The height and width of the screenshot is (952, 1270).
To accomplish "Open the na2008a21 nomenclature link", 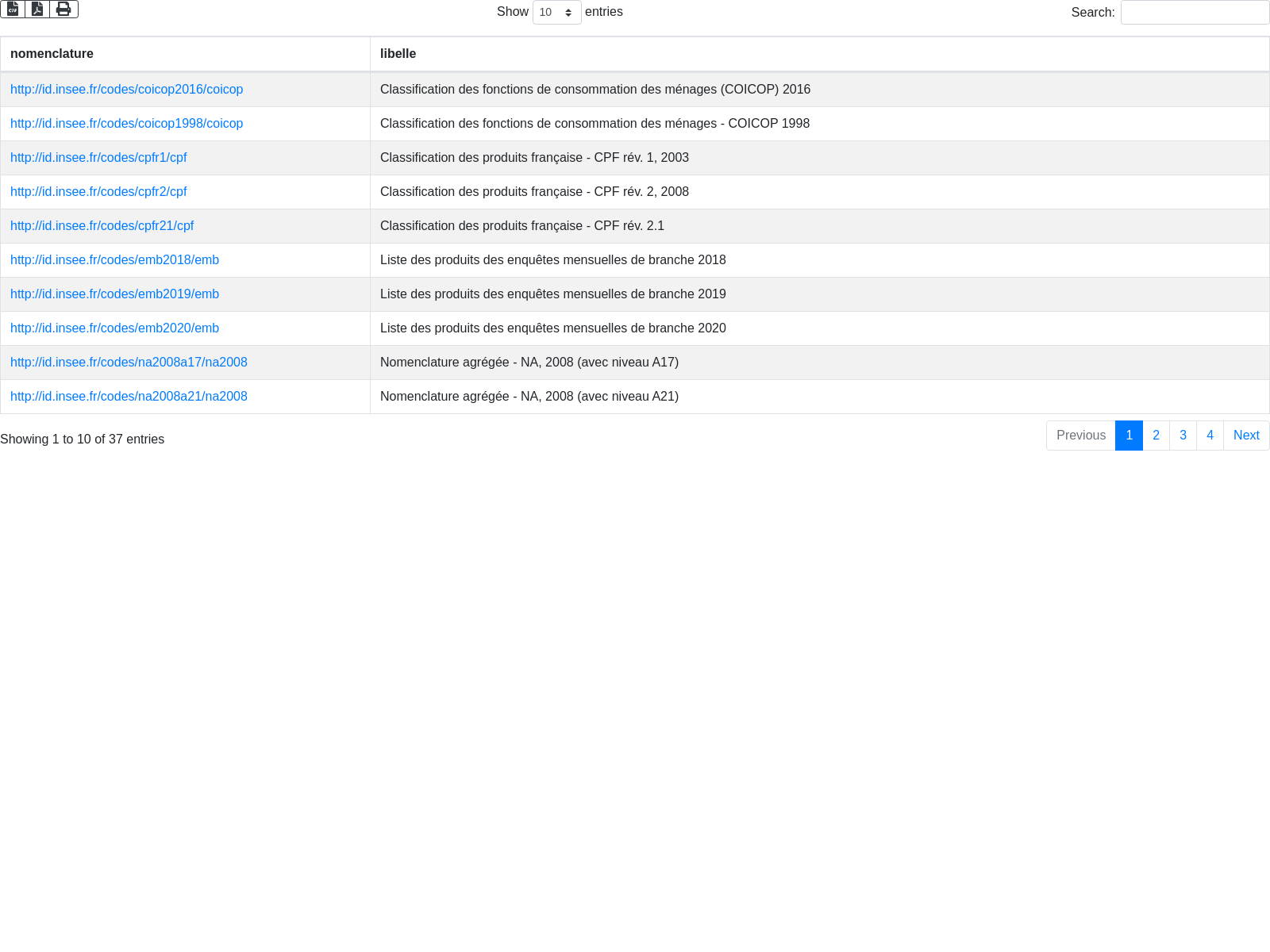I will [129, 397].
